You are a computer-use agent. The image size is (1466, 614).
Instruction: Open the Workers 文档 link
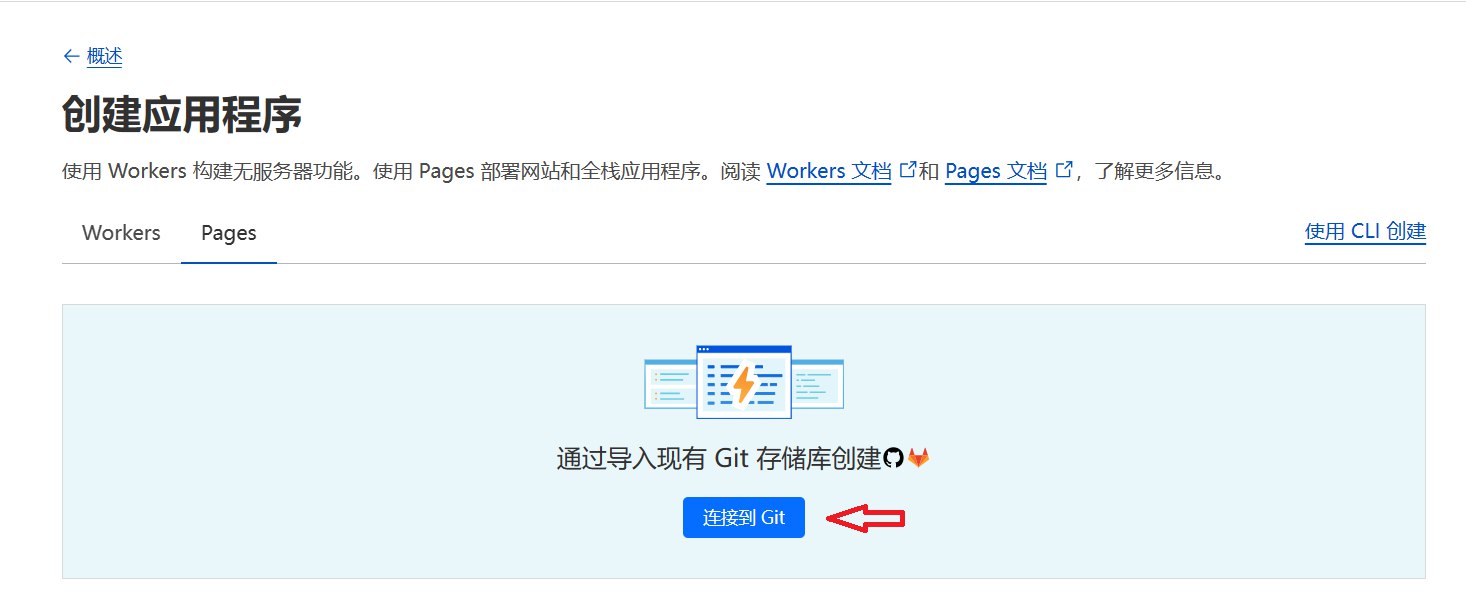pyautogui.click(x=828, y=171)
